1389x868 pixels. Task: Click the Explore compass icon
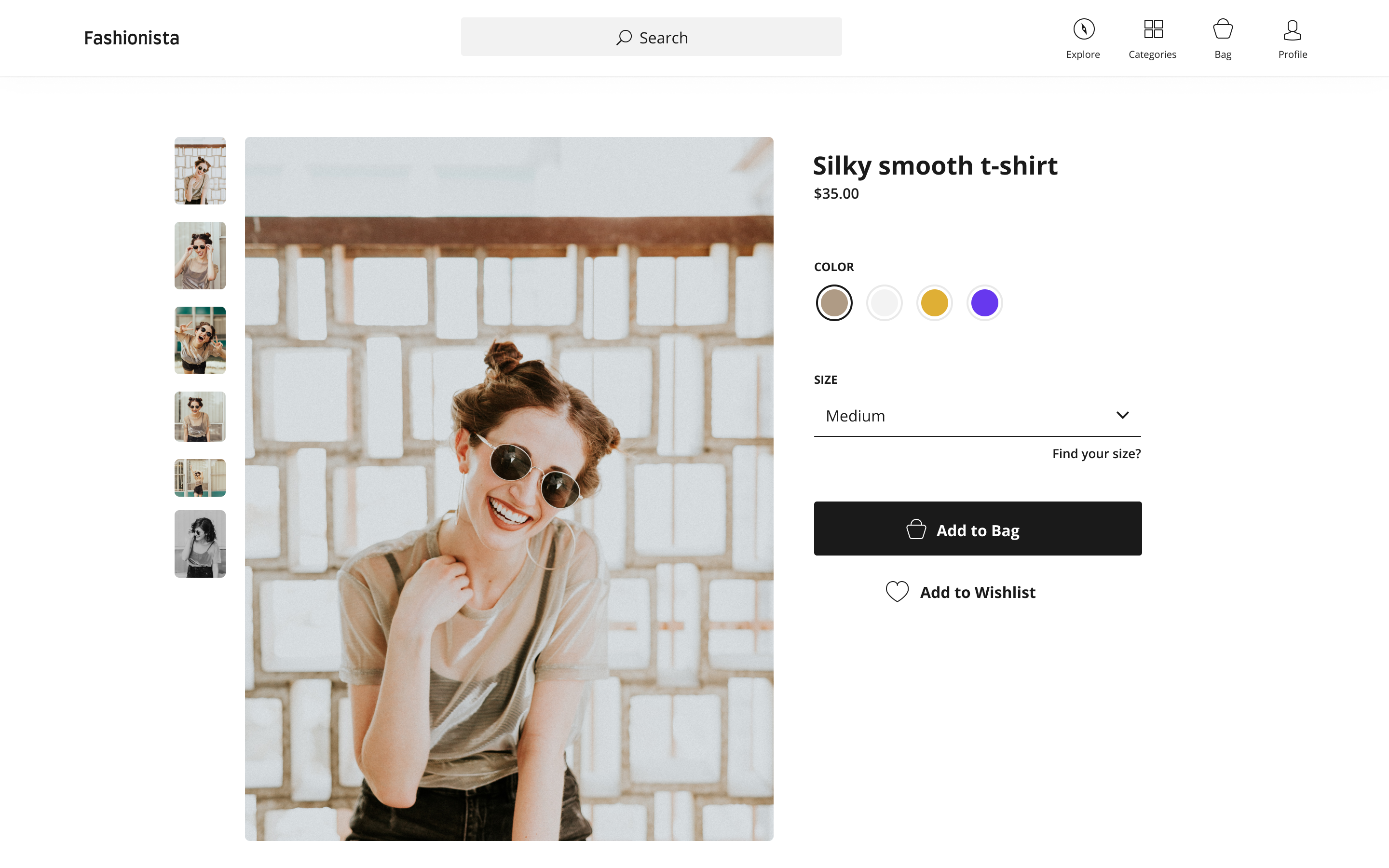pyautogui.click(x=1083, y=29)
